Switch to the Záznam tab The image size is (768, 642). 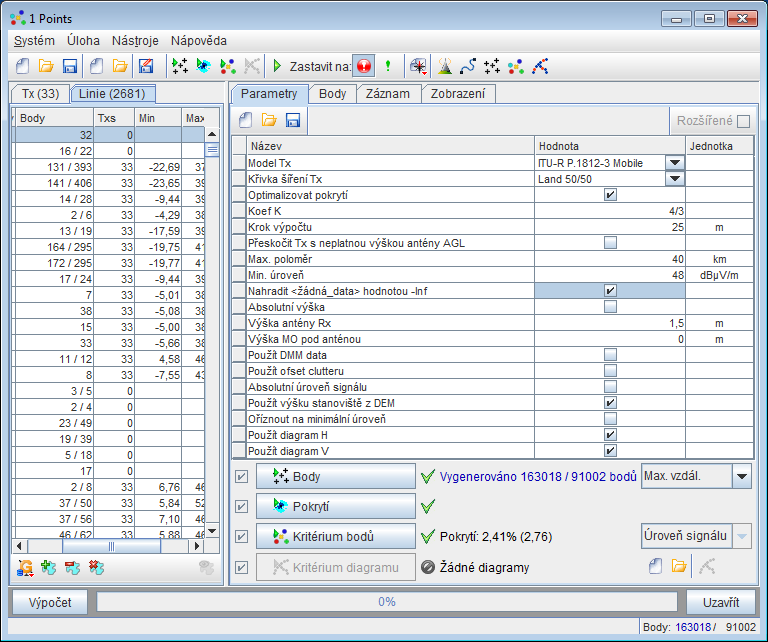[x=388, y=94]
